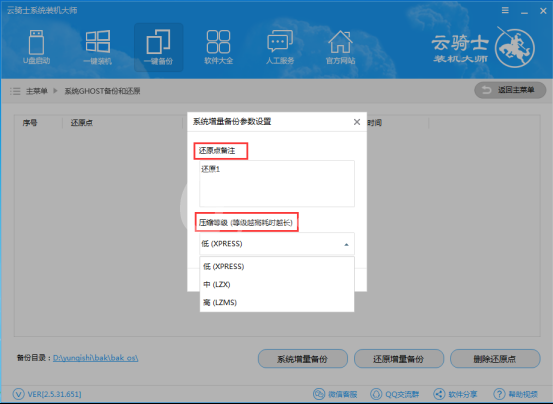Click 返回主菜单 button
This screenshot has height=404, width=553.
click(510, 90)
